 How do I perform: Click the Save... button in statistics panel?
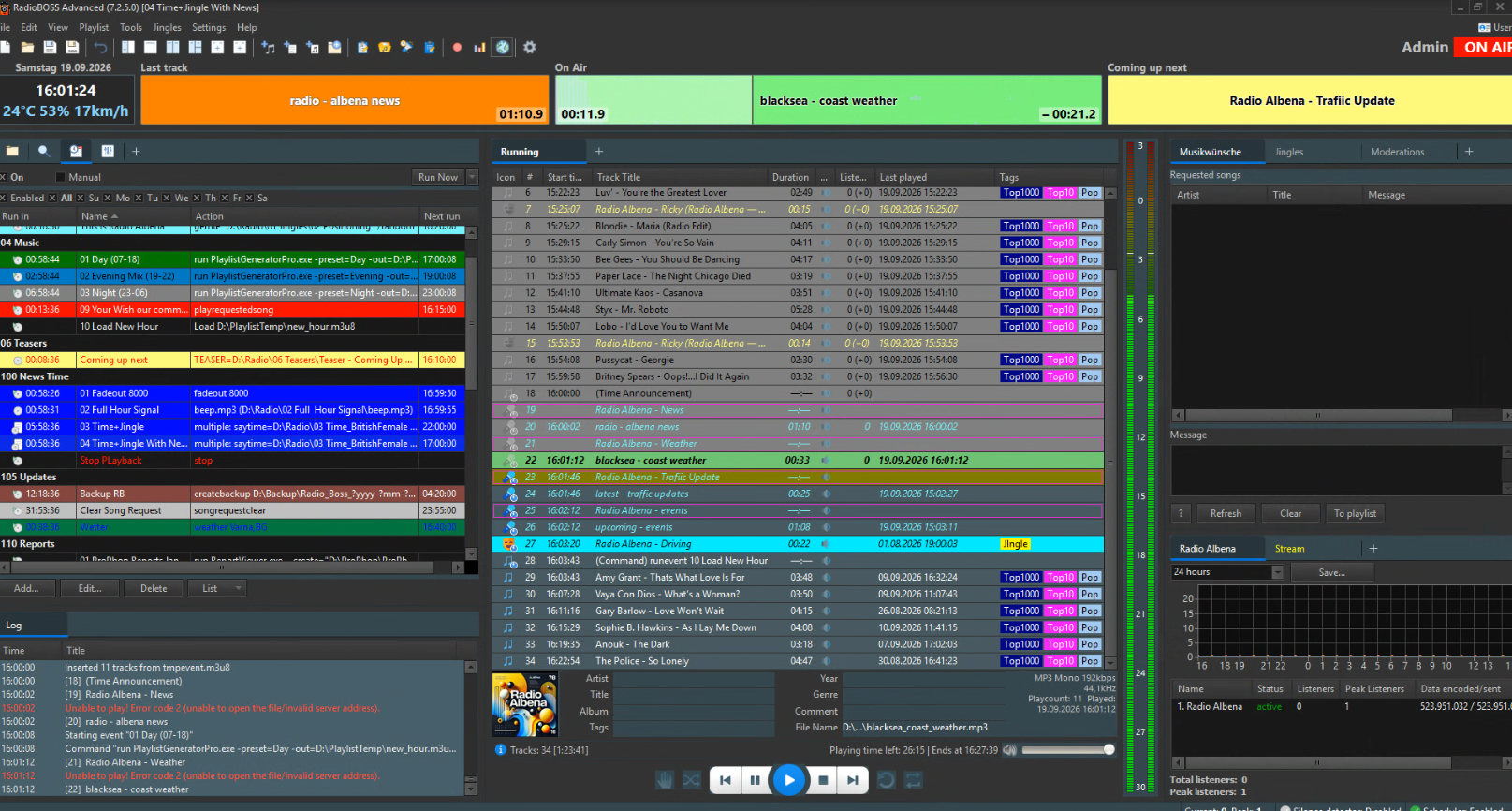click(1331, 572)
